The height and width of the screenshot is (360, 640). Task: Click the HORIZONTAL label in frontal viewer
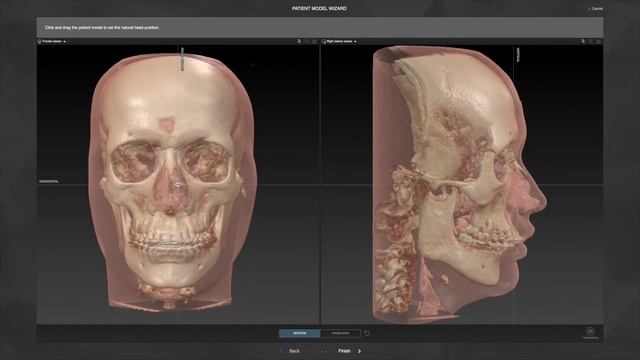[49, 181]
